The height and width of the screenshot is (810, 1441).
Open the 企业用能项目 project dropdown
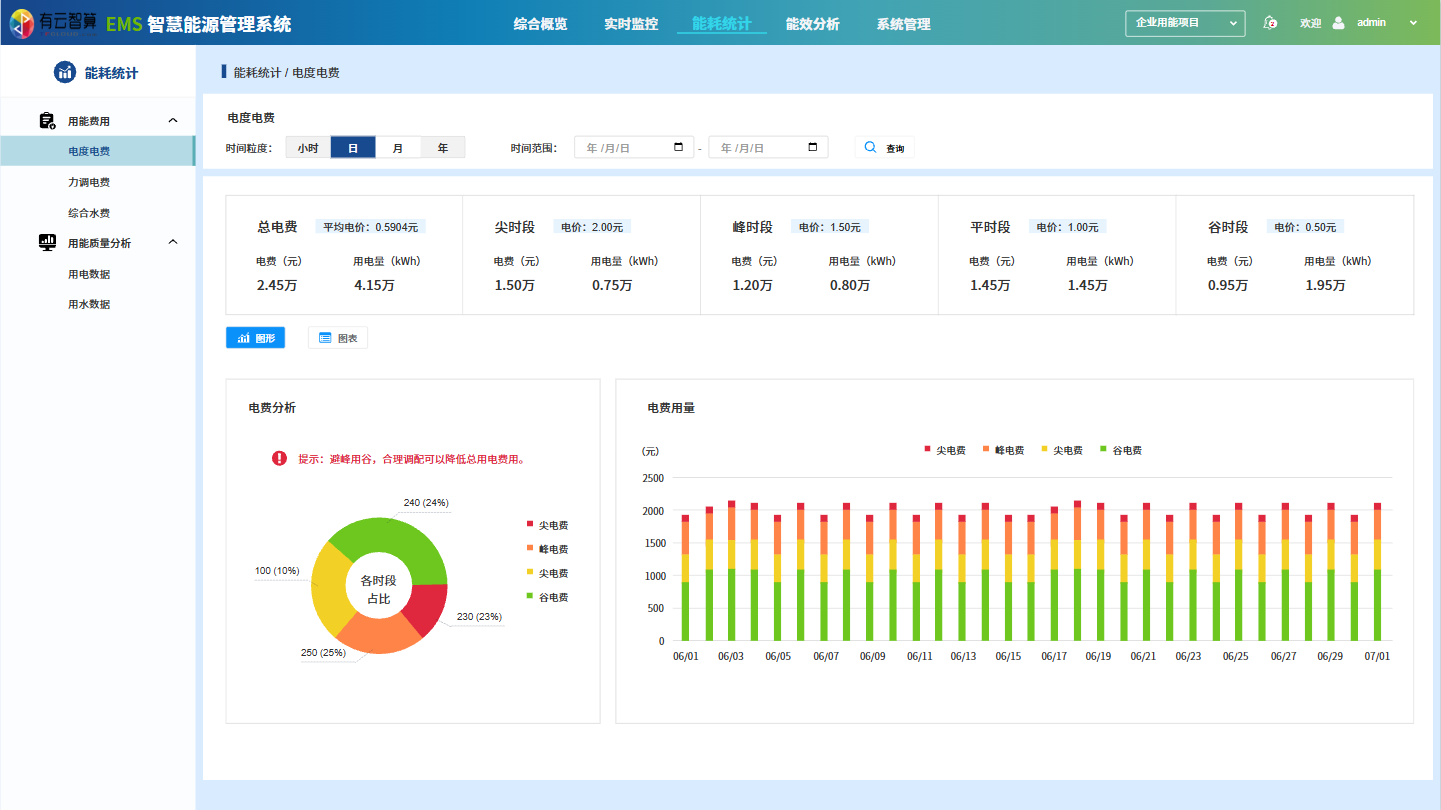(x=1184, y=23)
